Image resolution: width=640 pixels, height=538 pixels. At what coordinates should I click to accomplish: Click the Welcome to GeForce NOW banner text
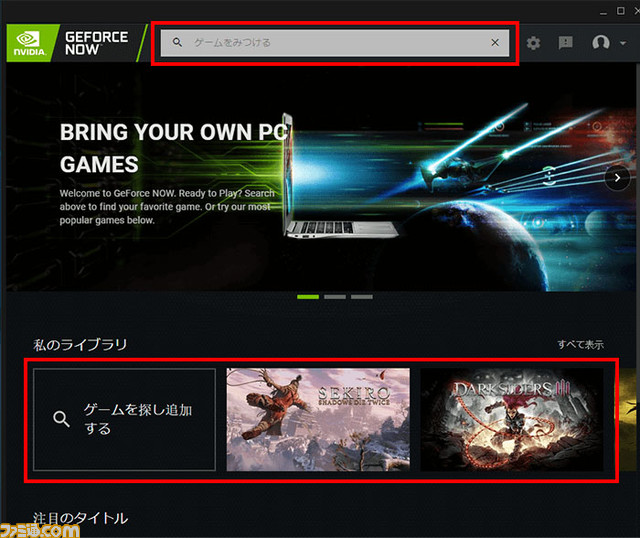click(167, 207)
